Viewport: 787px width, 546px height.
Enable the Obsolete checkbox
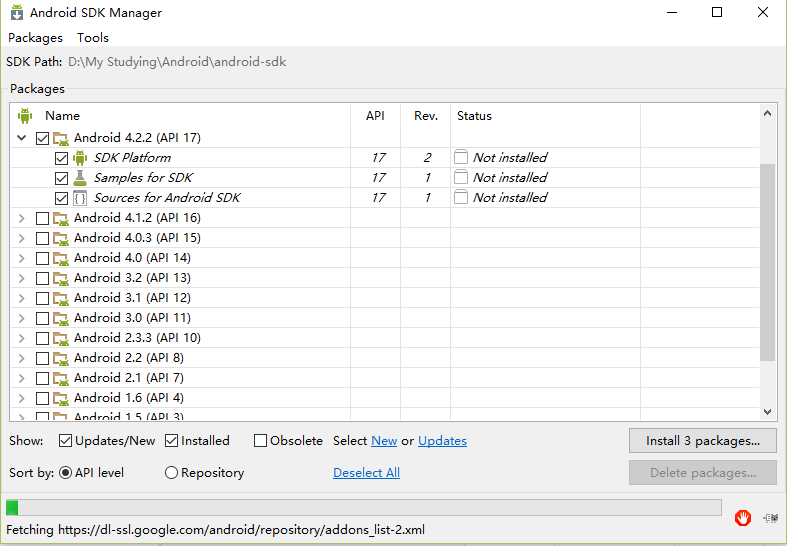click(260, 441)
